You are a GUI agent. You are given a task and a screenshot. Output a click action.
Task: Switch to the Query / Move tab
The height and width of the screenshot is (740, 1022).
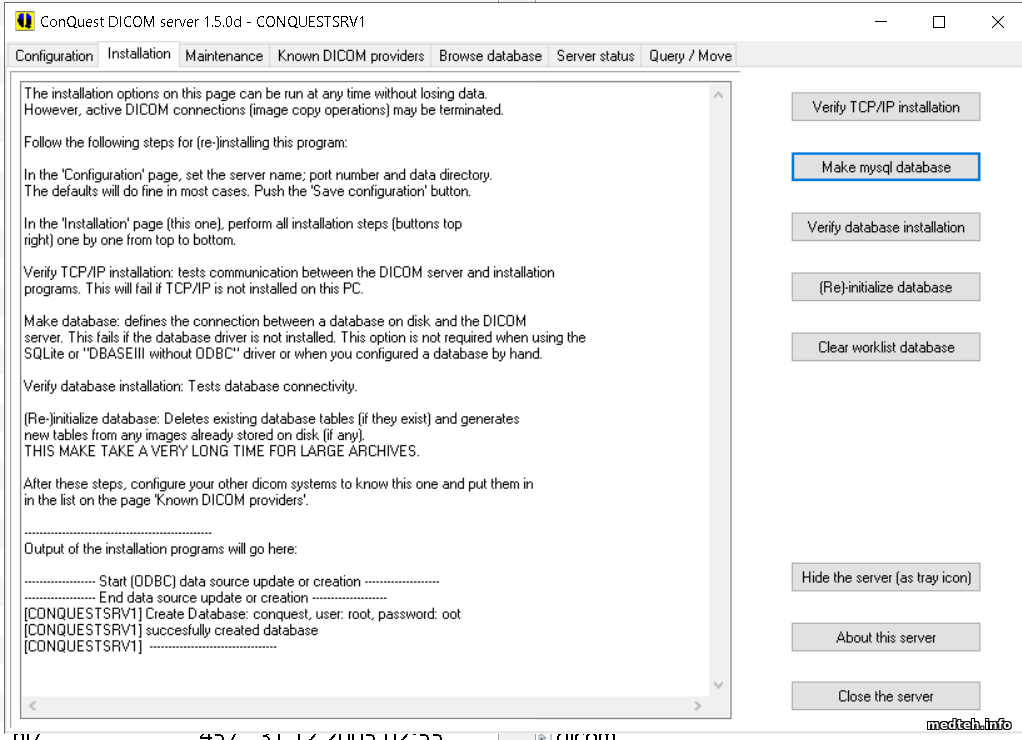tap(690, 56)
